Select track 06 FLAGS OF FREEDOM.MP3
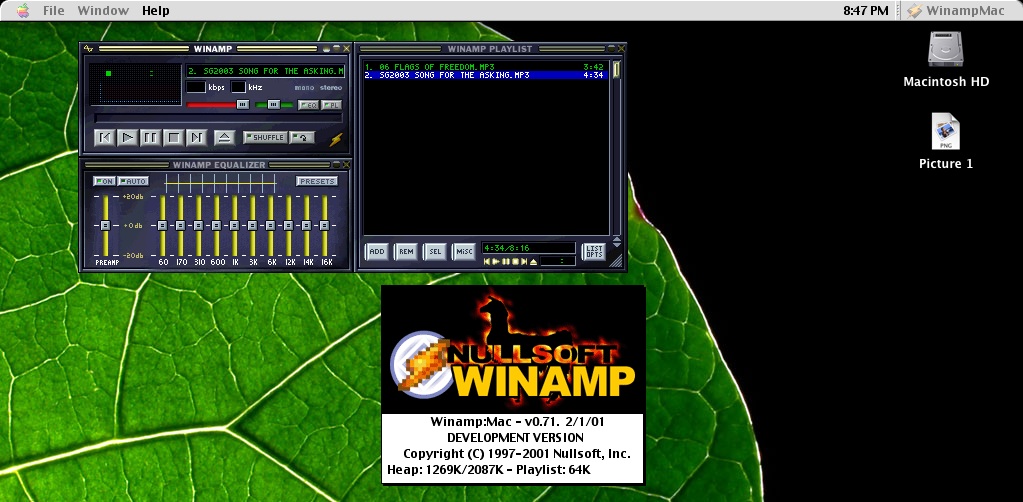This screenshot has height=502, width=1023. point(485,67)
